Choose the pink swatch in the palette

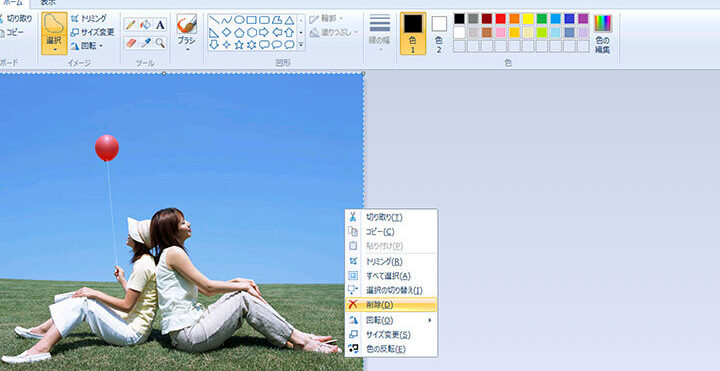pyautogui.click(x=501, y=32)
